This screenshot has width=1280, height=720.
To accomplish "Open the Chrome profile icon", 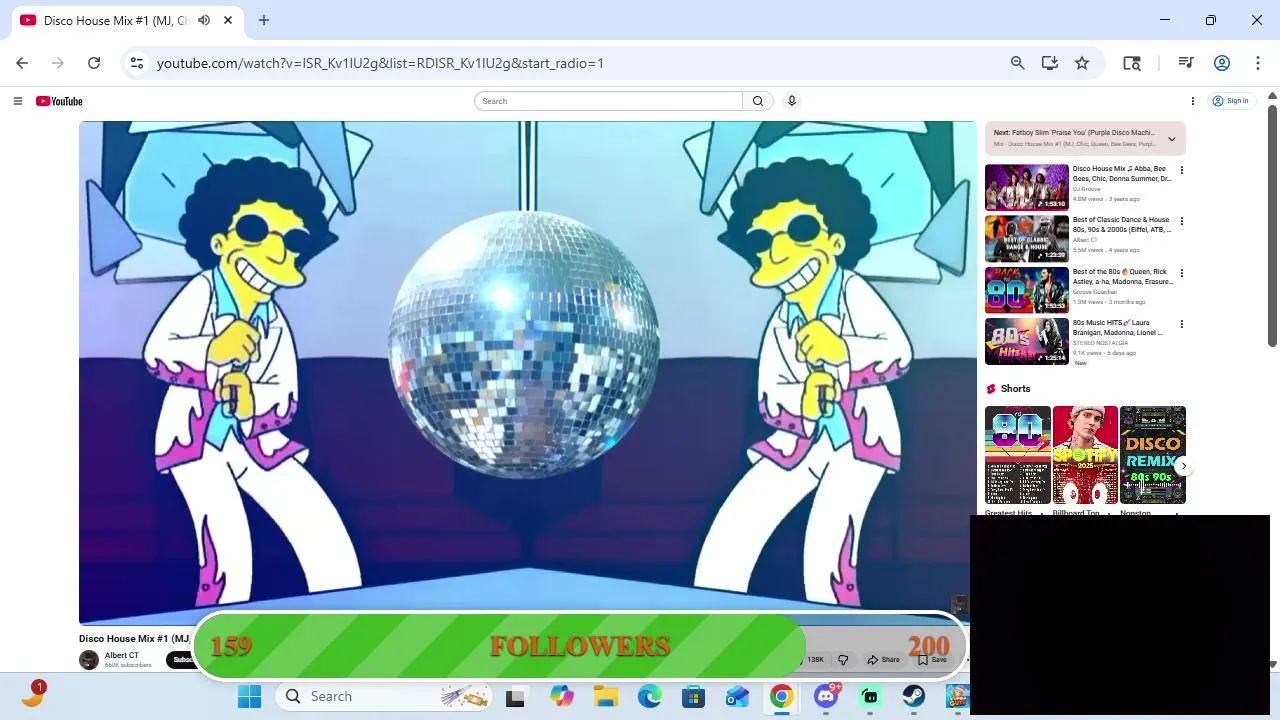I will 1222,63.
